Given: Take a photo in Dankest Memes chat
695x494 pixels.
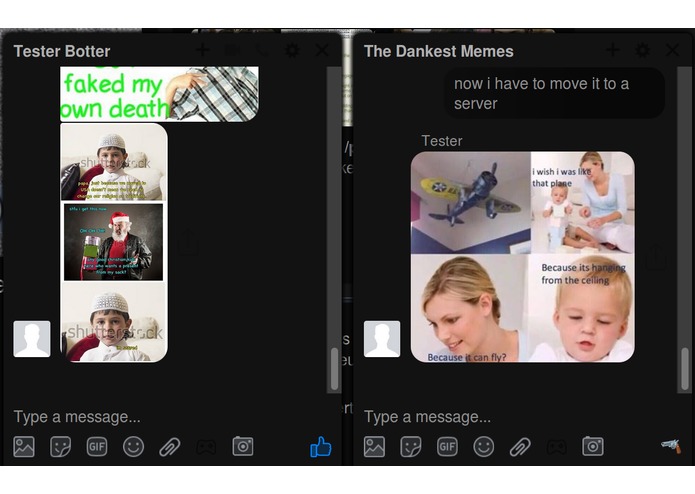Looking at the screenshot, I should pos(593,446).
